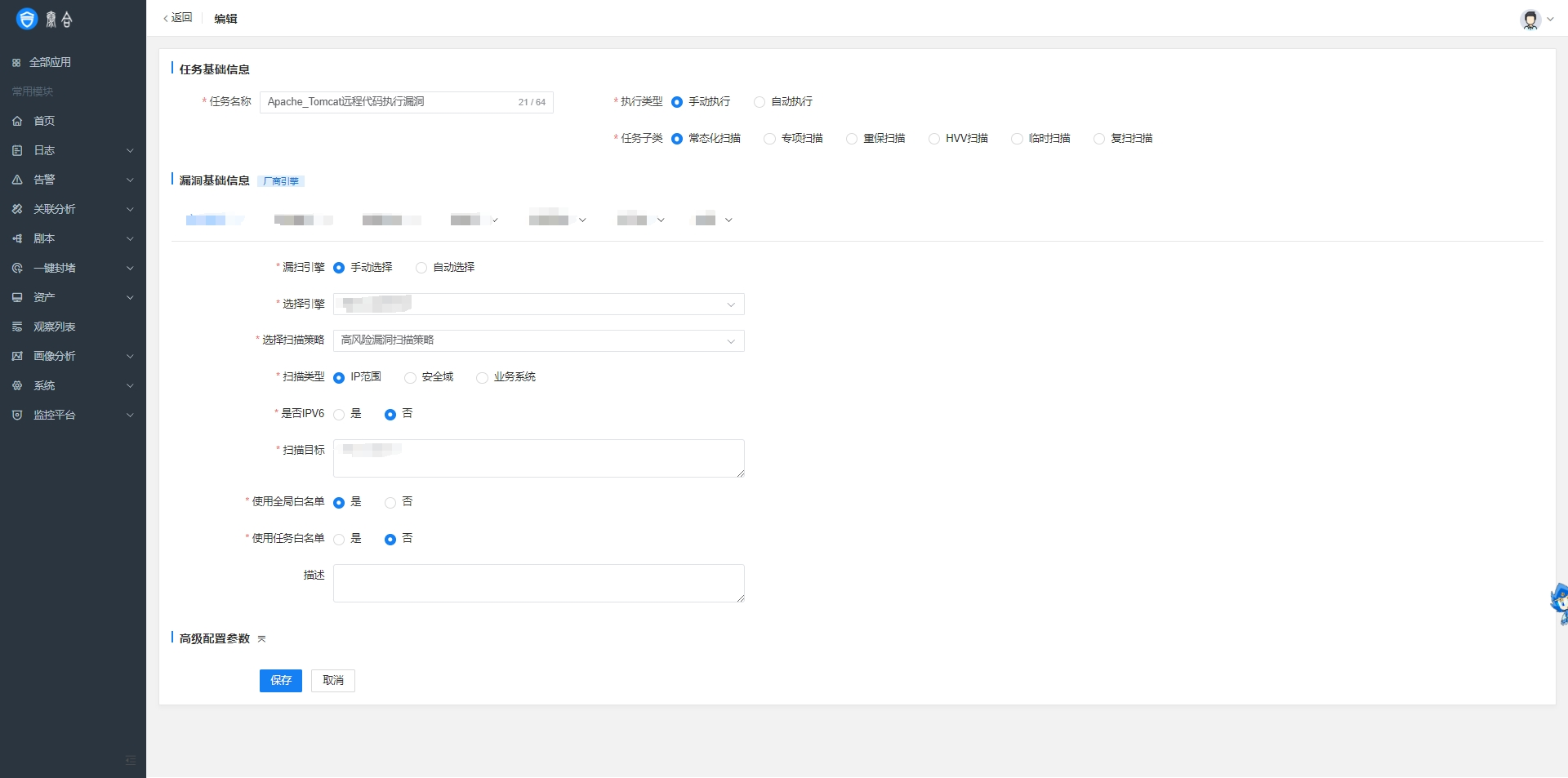This screenshot has width=1568, height=778.
Task: Open the user avatar at top right
Action: click(1530, 19)
